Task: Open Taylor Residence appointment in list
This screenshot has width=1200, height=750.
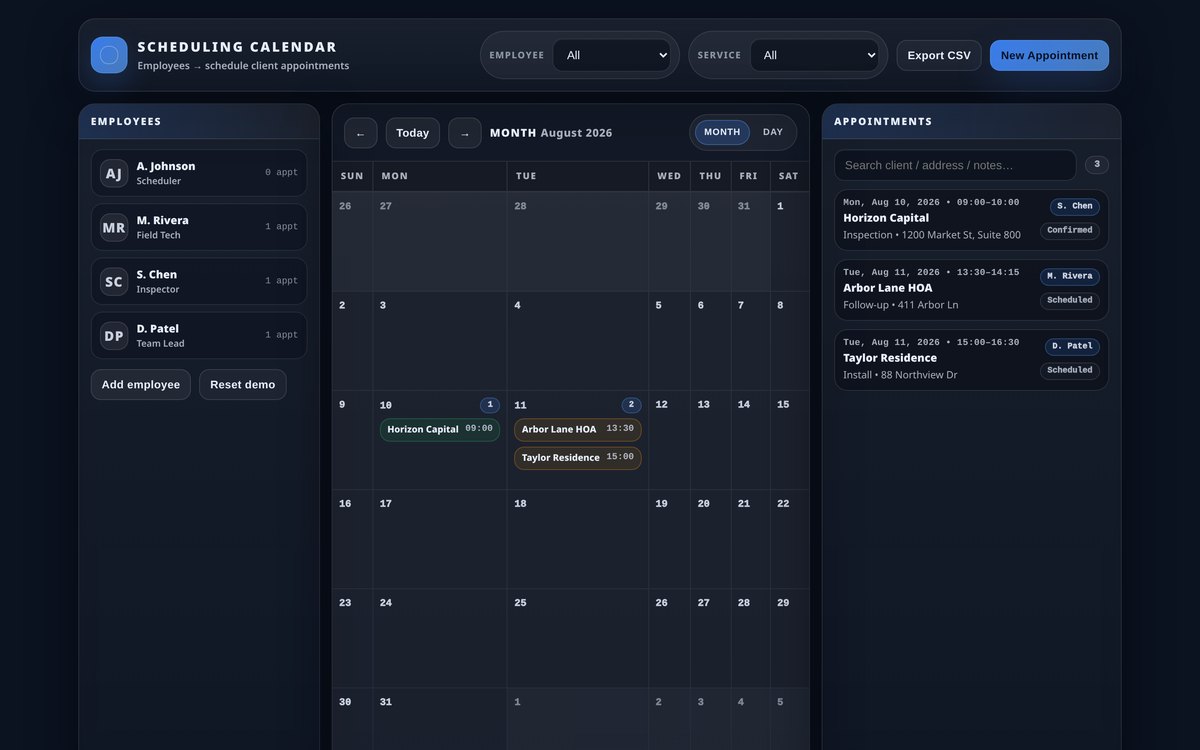Action: (x=972, y=360)
